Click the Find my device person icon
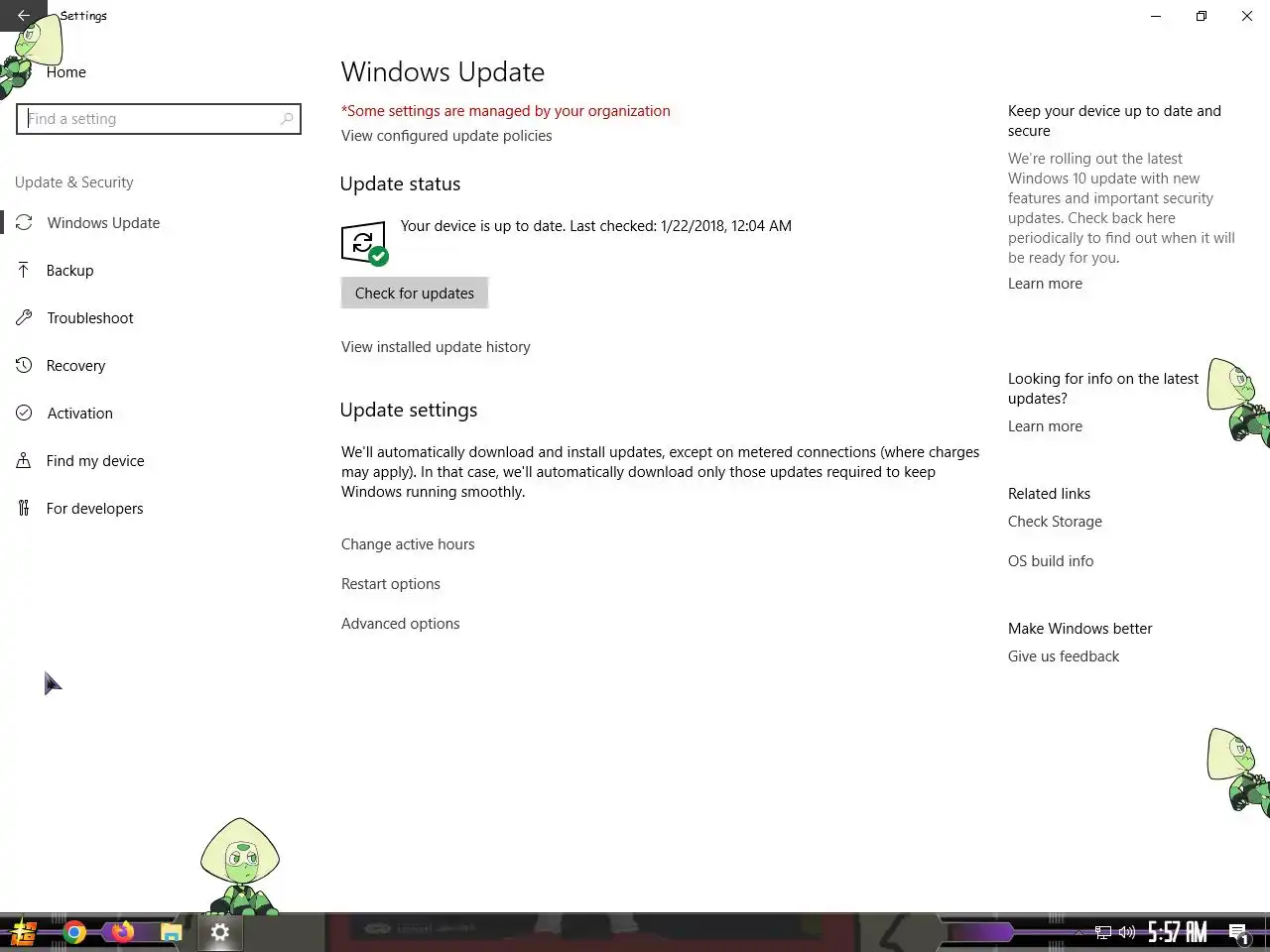 [x=24, y=460]
